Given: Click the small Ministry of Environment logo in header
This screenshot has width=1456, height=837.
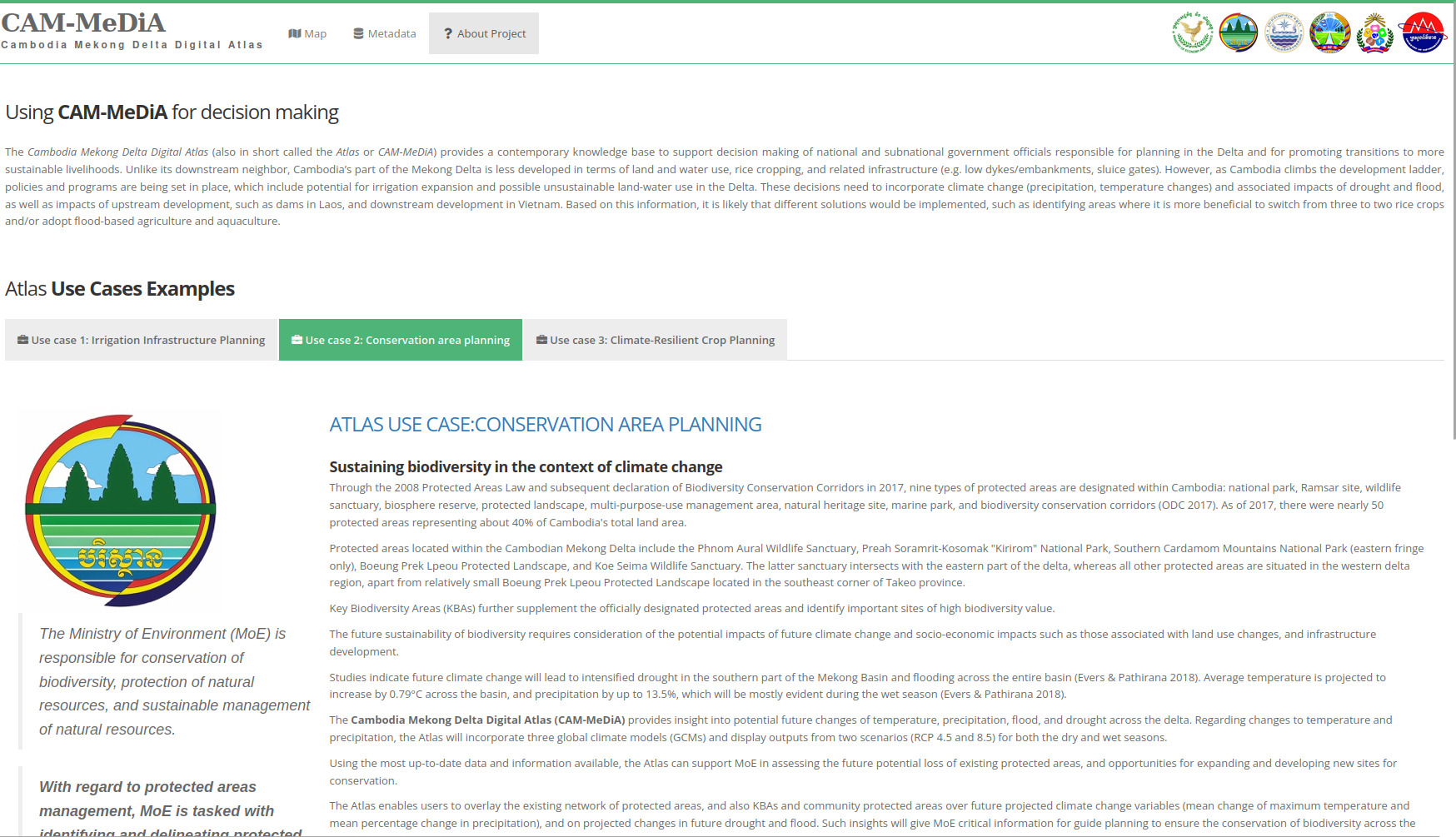Looking at the screenshot, I should pyautogui.click(x=1238, y=33).
